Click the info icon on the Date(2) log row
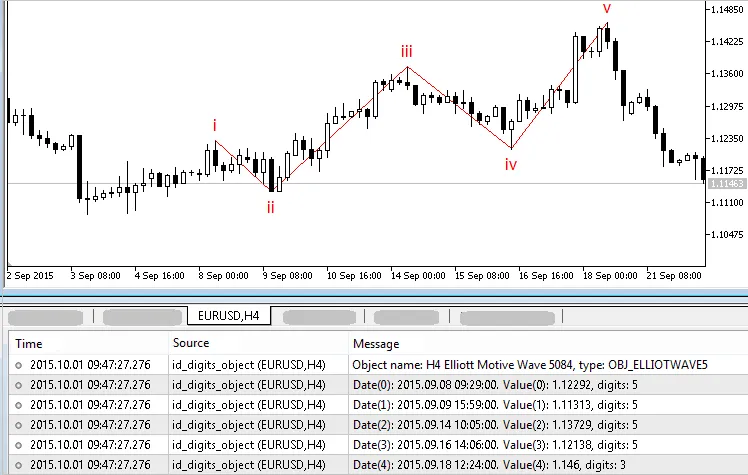 click(x=20, y=425)
